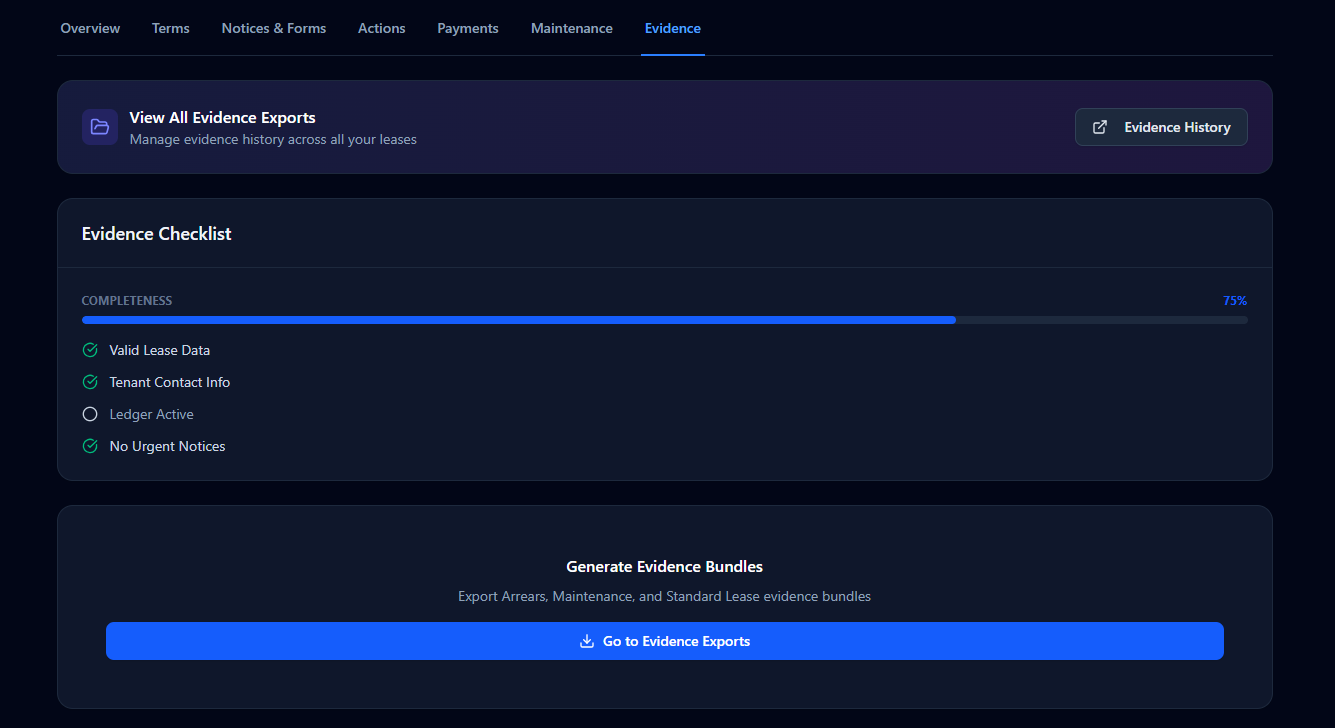Viewport: 1335px width, 728px height.
Task: Click the Completeness progress bar
Action: (664, 320)
